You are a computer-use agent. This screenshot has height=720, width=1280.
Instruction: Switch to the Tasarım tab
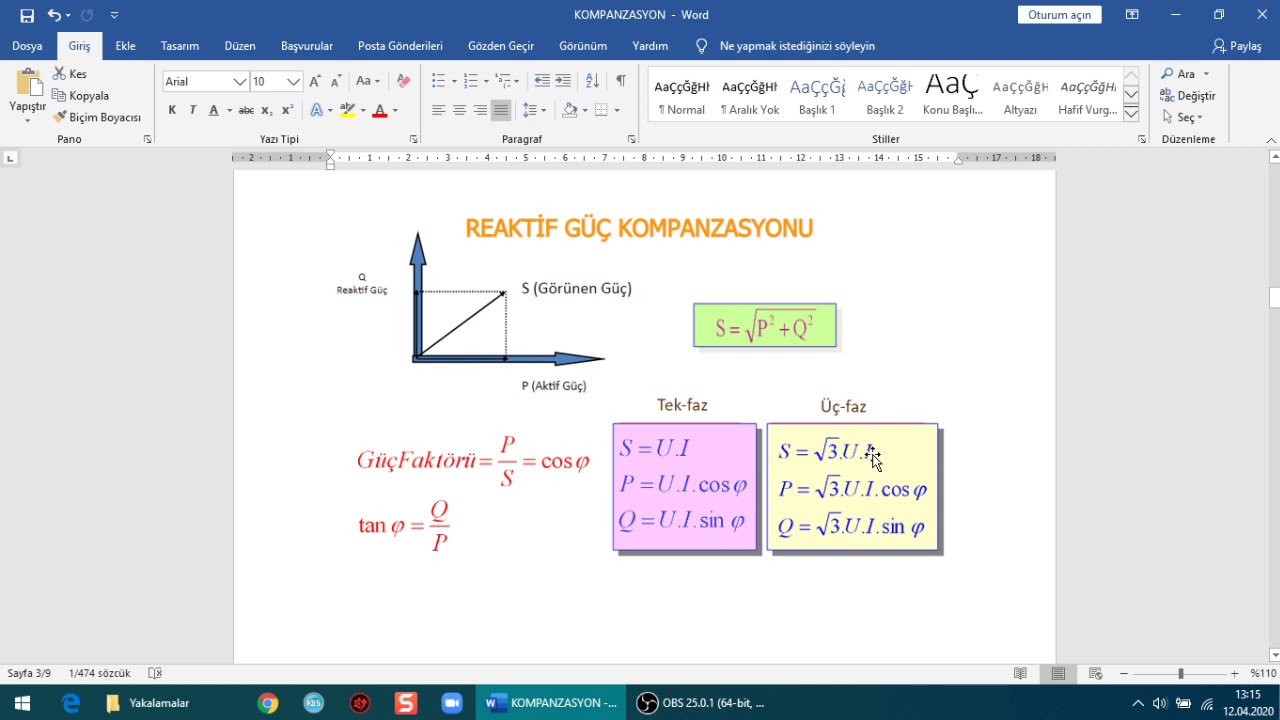(180, 46)
